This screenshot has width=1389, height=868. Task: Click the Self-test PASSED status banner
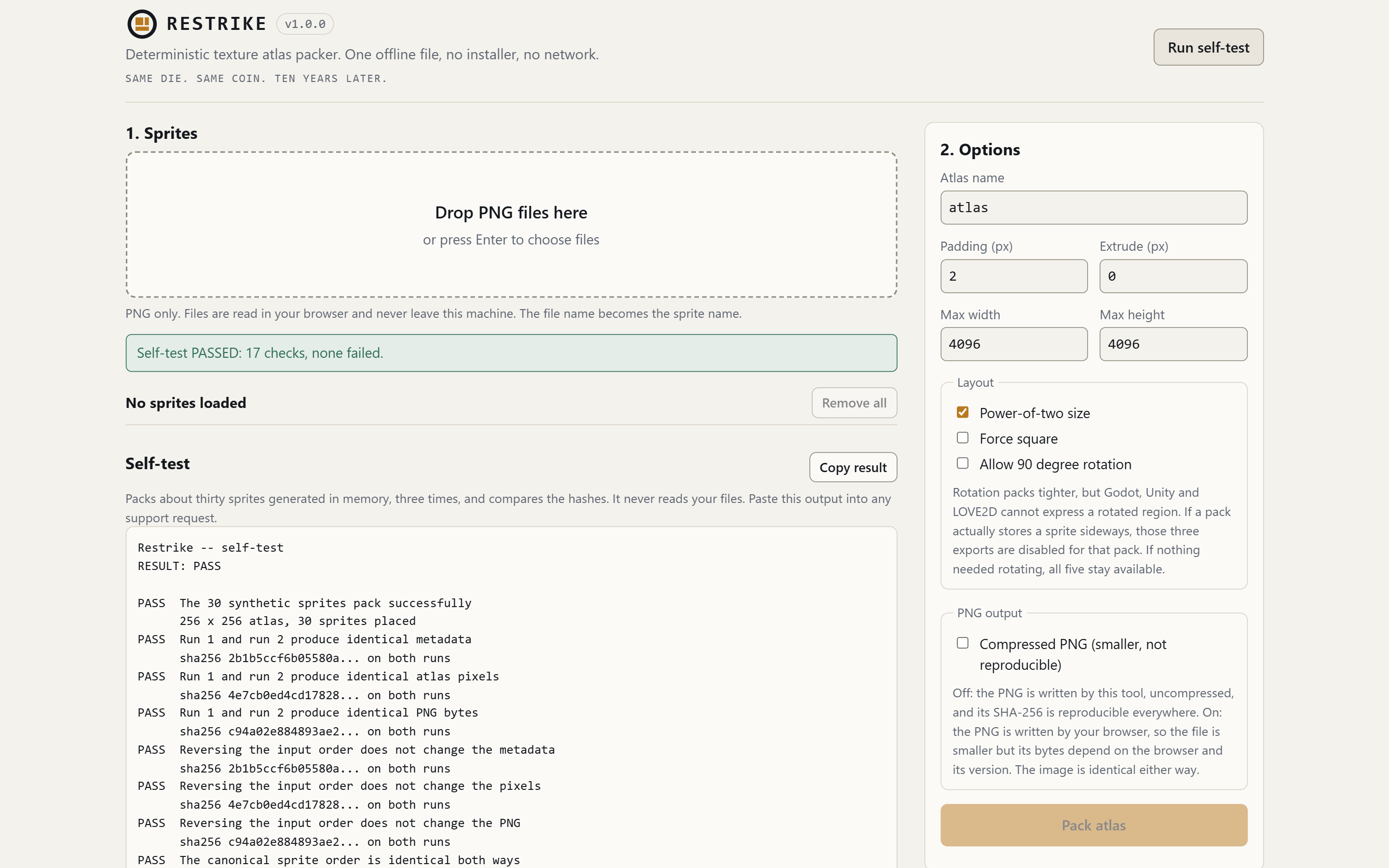511,353
